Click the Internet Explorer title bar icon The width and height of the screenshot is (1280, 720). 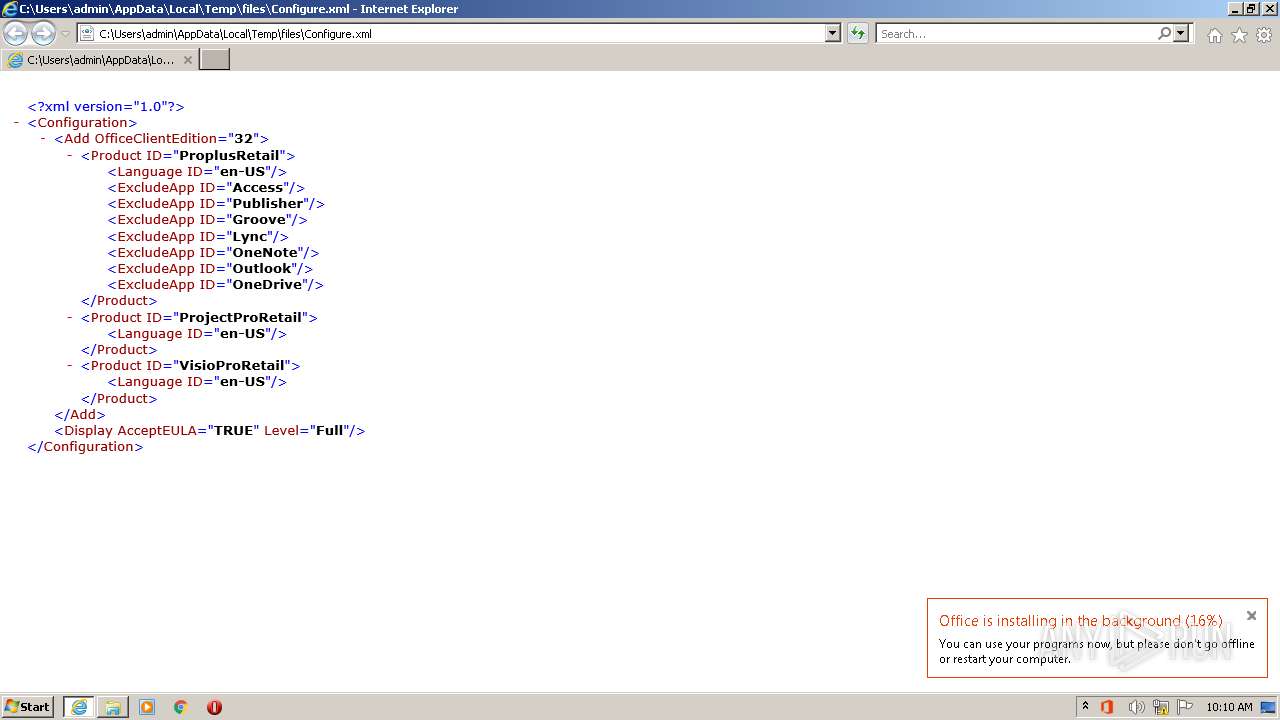(x=9, y=8)
